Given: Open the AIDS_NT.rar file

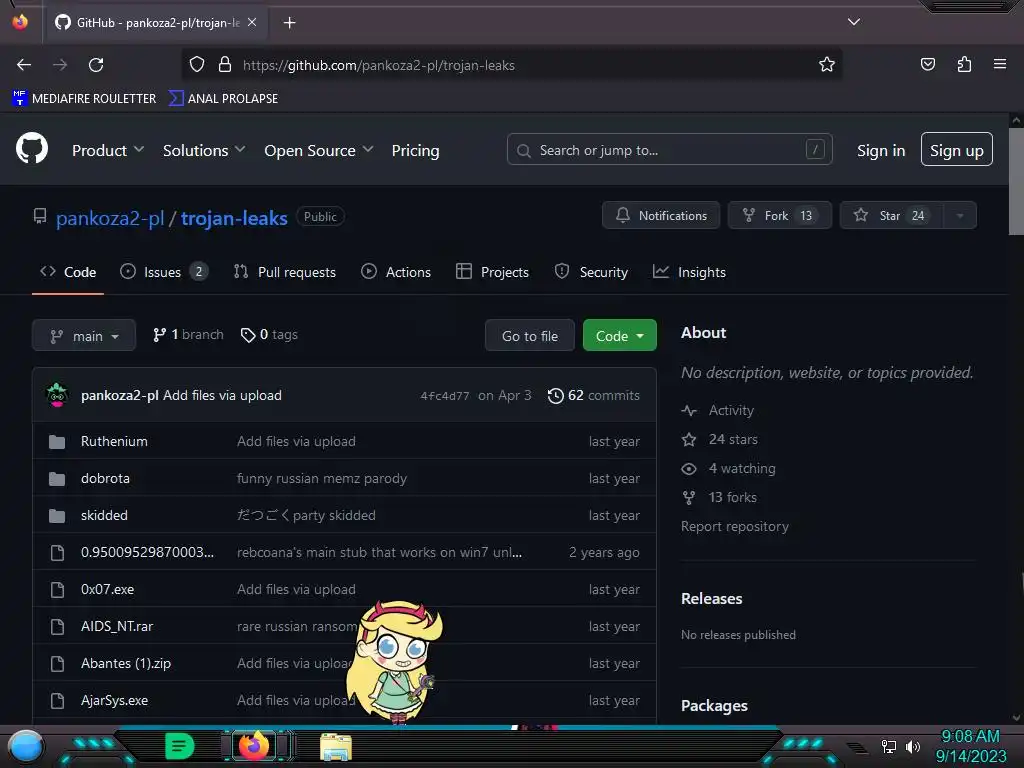Looking at the screenshot, I should pos(117,626).
